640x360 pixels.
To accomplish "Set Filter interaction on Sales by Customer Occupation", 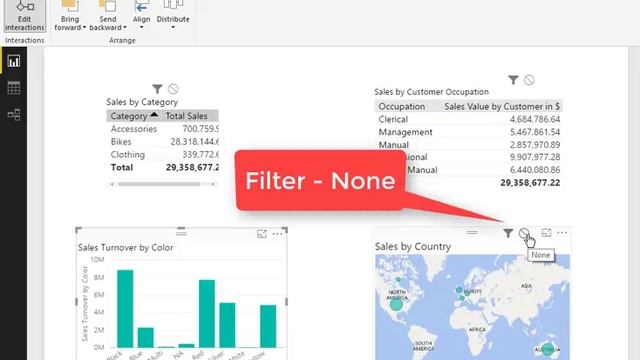I will [513, 80].
